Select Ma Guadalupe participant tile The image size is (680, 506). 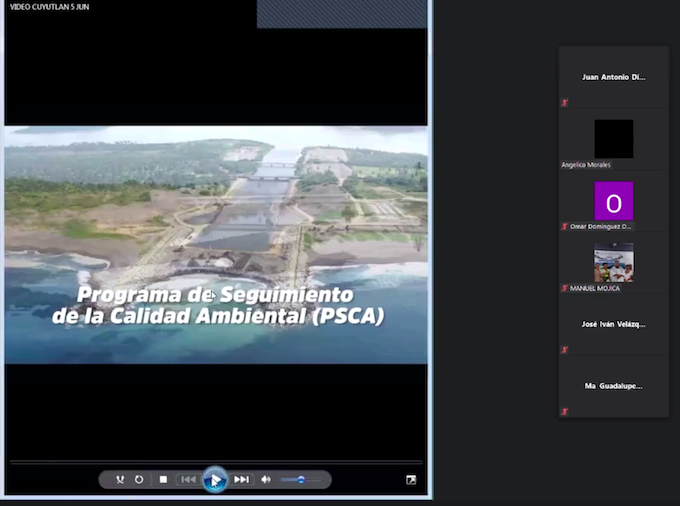(613, 386)
